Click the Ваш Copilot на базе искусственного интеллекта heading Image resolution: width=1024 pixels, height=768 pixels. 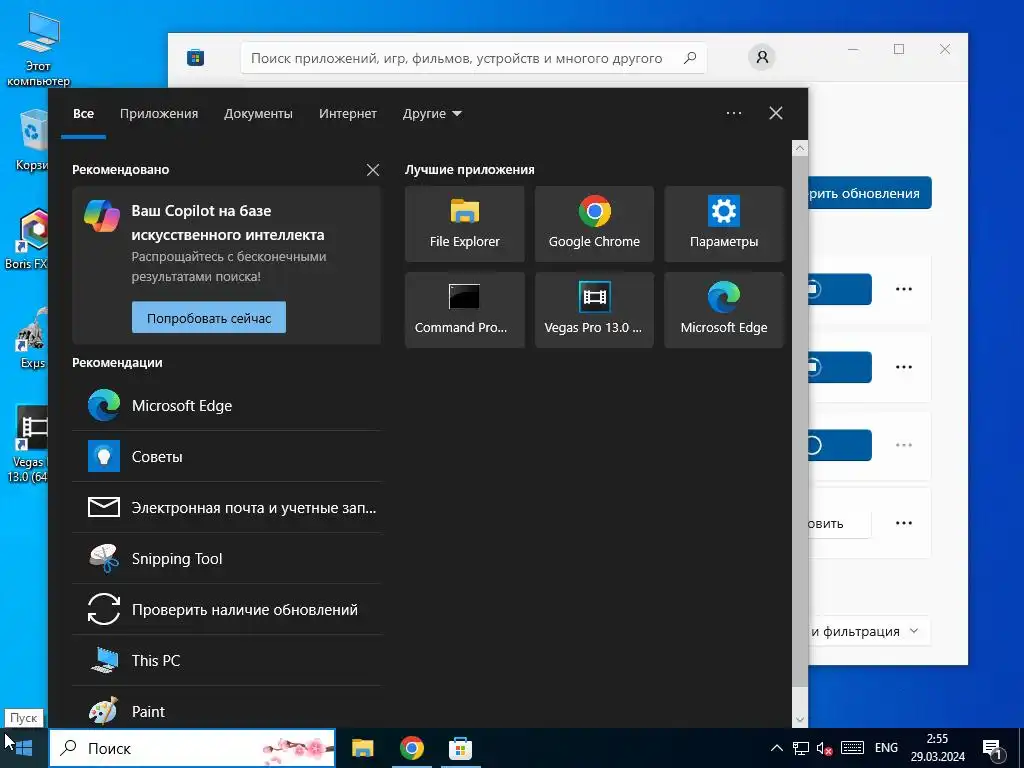coord(227,223)
